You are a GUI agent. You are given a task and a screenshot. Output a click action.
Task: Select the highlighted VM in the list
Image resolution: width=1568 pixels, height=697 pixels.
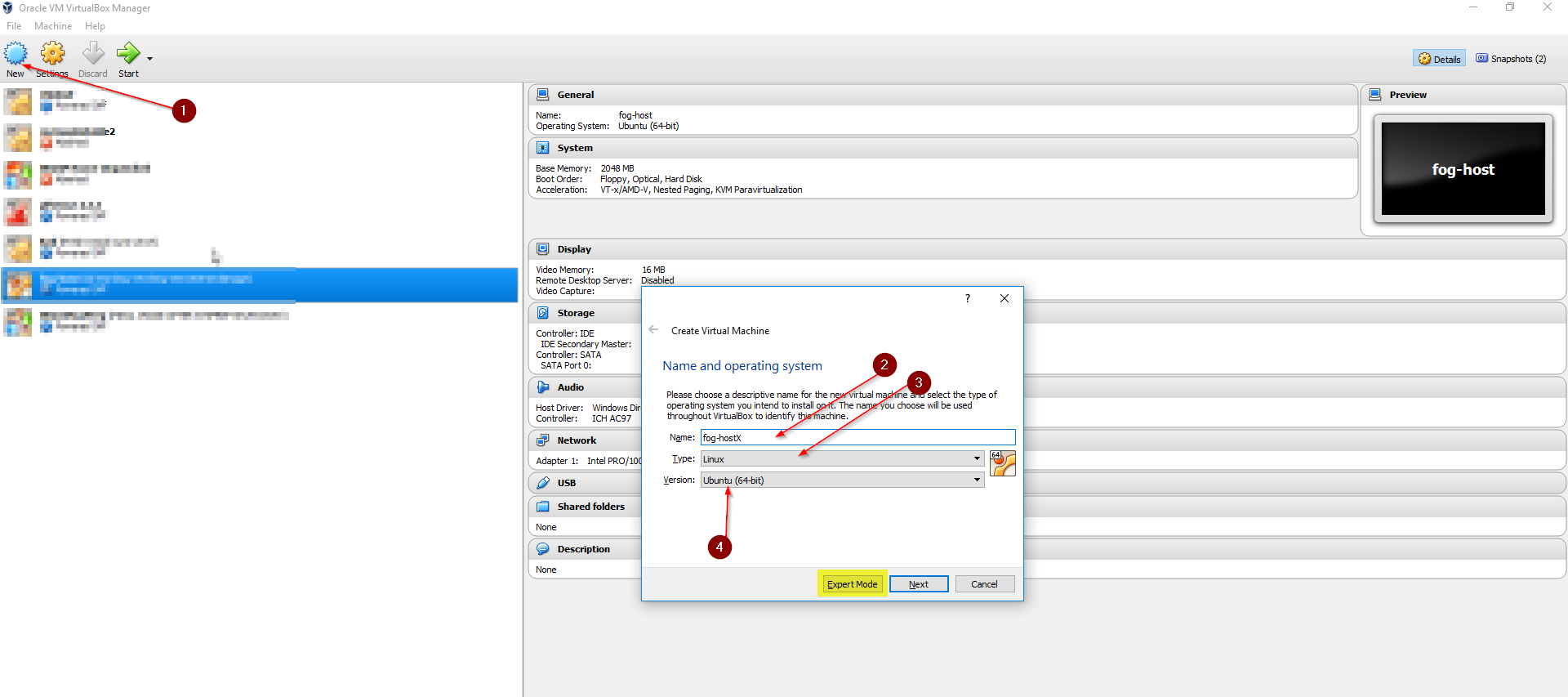tap(260, 285)
